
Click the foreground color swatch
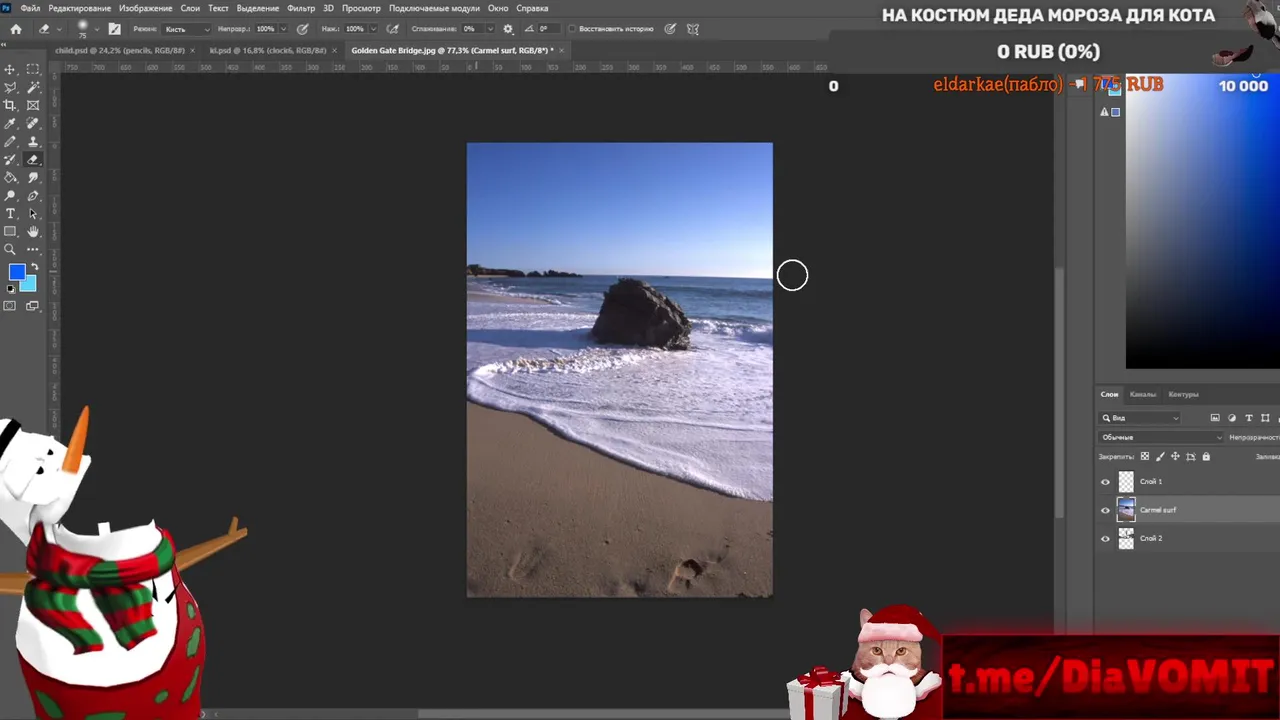tap(15, 272)
